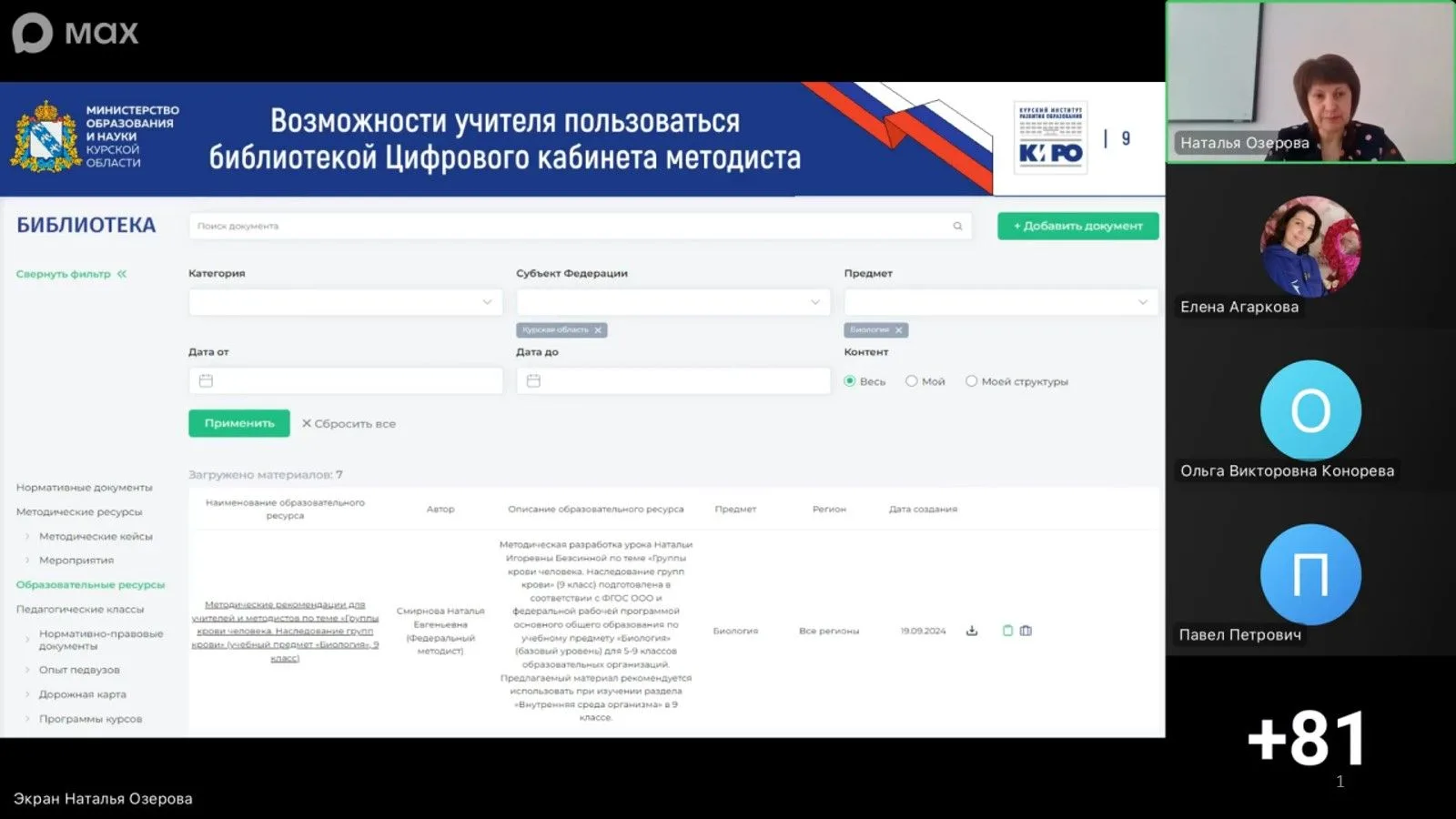Click the map-like icon at row end
Image resolution: width=1456 pixels, height=819 pixels.
pos(1026,631)
